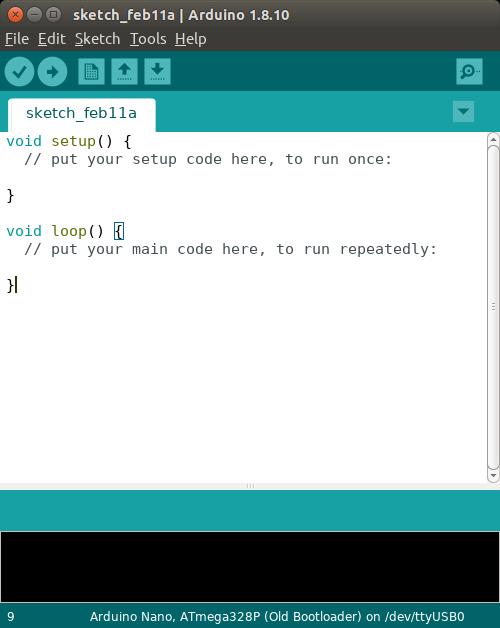Click the main code comment line
This screenshot has width=500, height=628.
[230, 250]
